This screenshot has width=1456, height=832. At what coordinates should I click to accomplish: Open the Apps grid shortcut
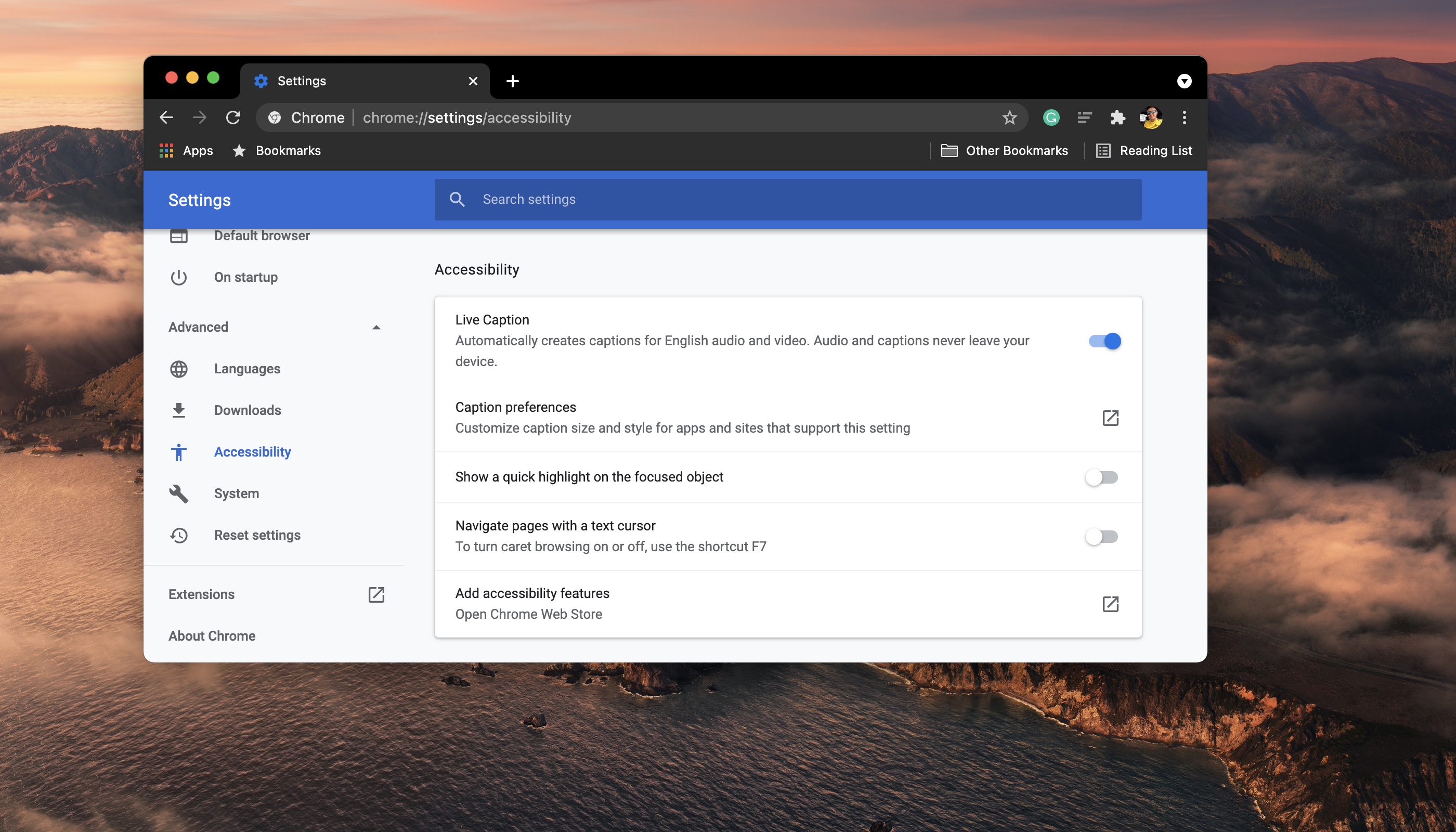186,151
